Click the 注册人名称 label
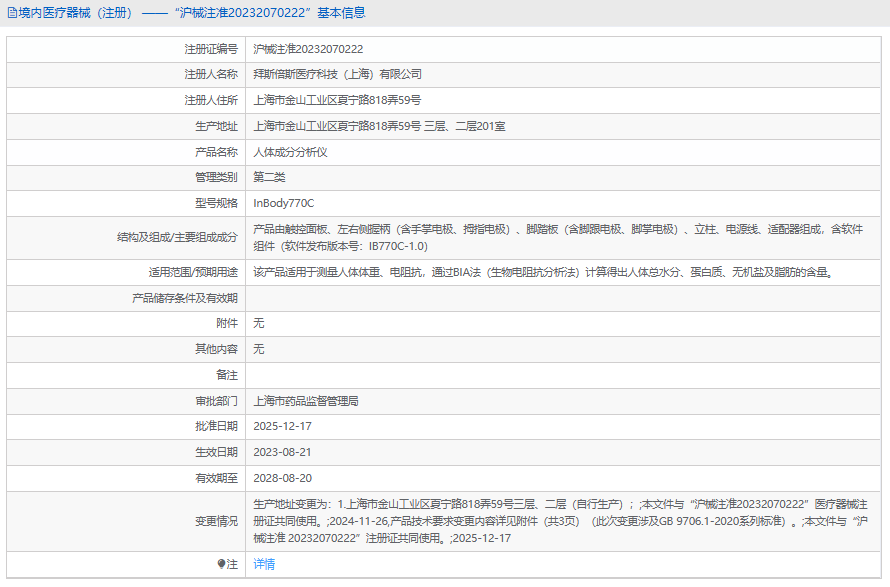 (211, 74)
